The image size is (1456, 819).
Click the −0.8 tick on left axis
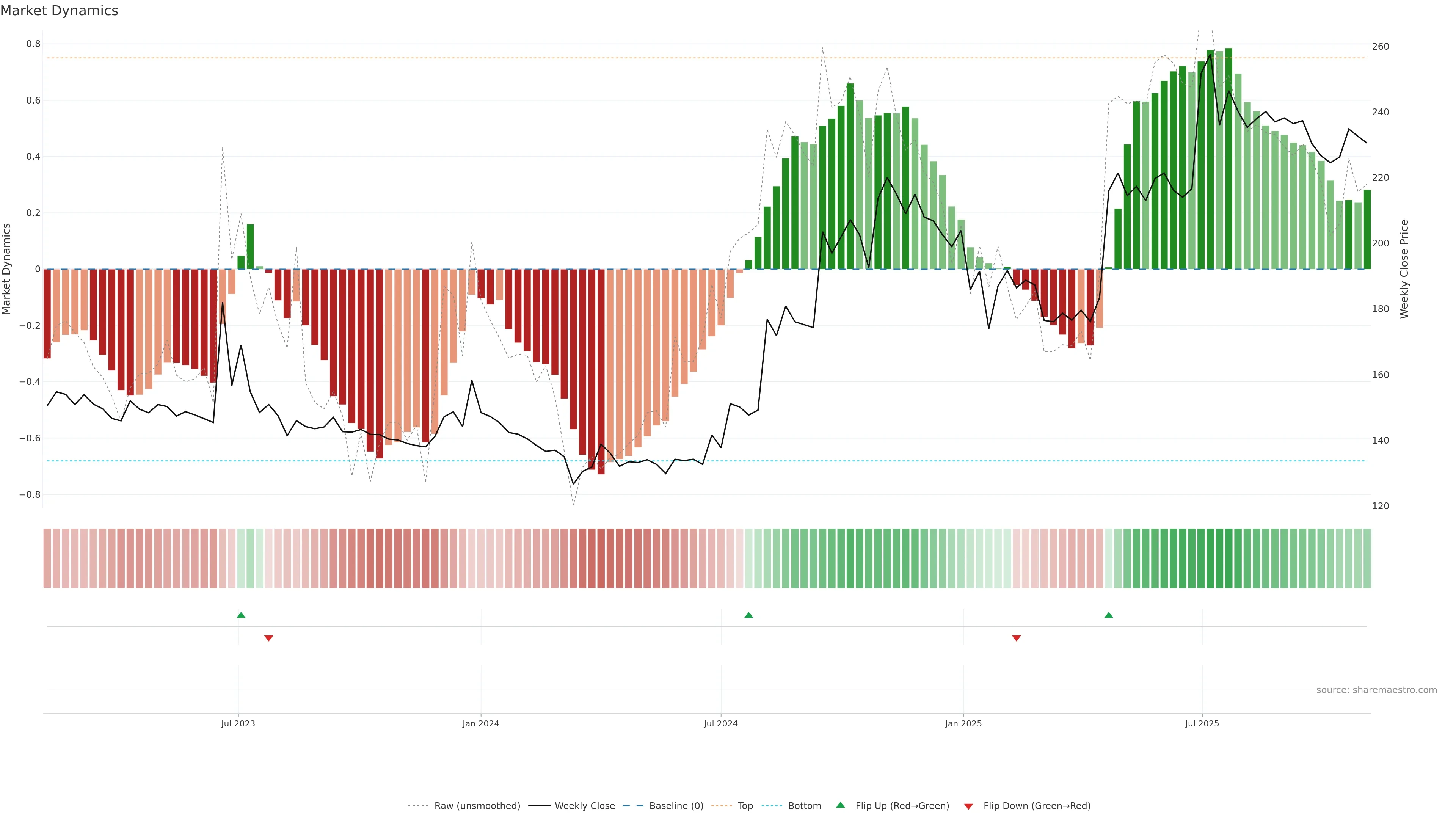(30, 494)
